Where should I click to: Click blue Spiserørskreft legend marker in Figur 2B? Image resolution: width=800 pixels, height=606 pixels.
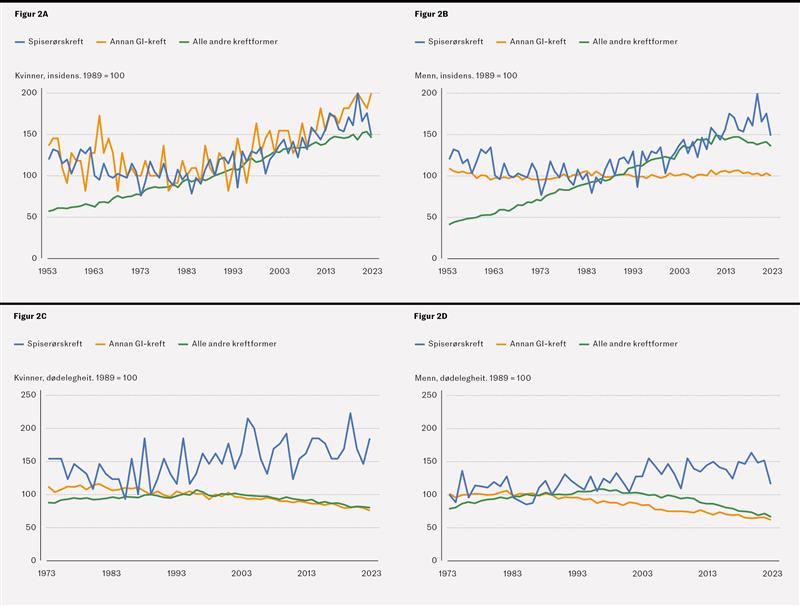point(420,42)
